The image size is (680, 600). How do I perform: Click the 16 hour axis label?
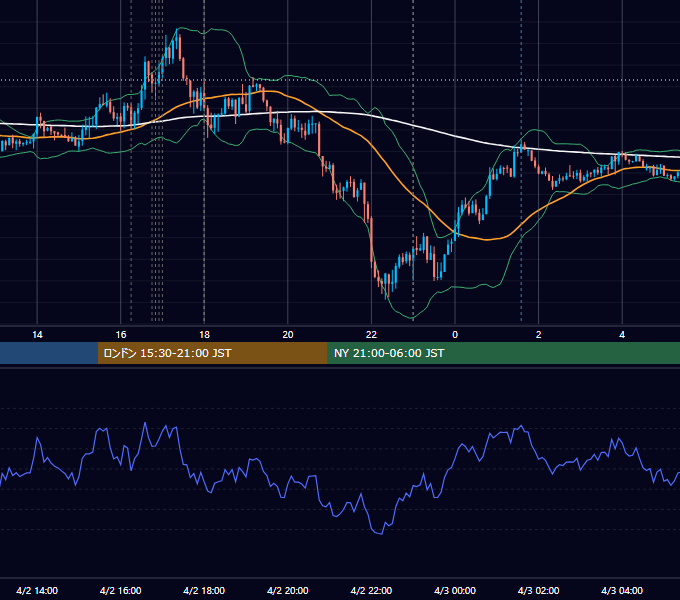pos(121,335)
